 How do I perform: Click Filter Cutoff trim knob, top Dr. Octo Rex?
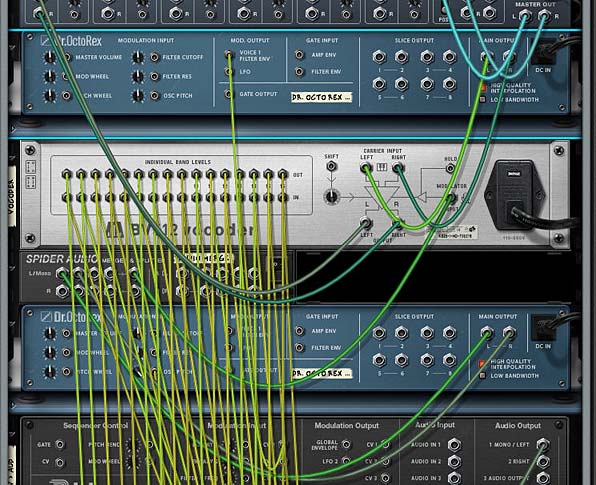pyautogui.click(x=138, y=57)
